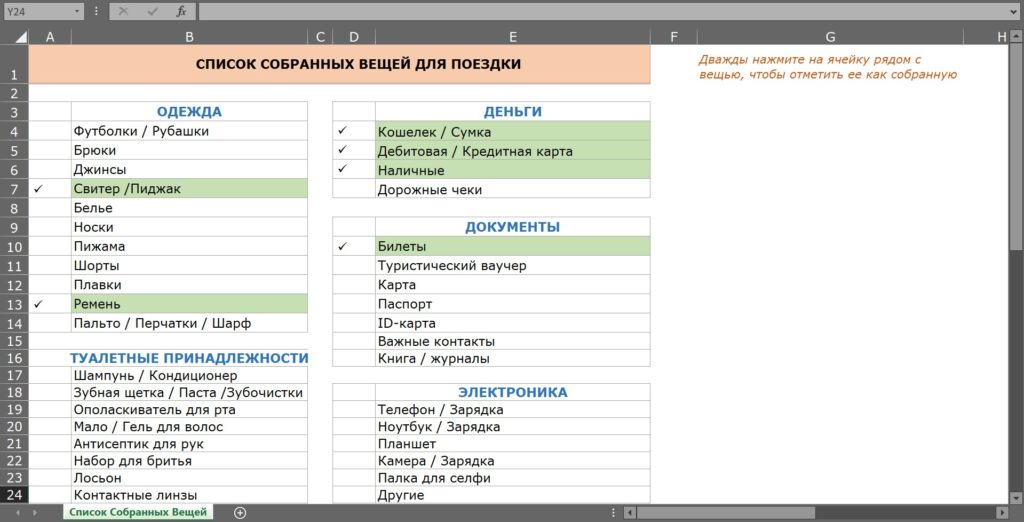Select the ОДЕЖДА header cell
Viewport: 1024px width, 522px height.
189,112
